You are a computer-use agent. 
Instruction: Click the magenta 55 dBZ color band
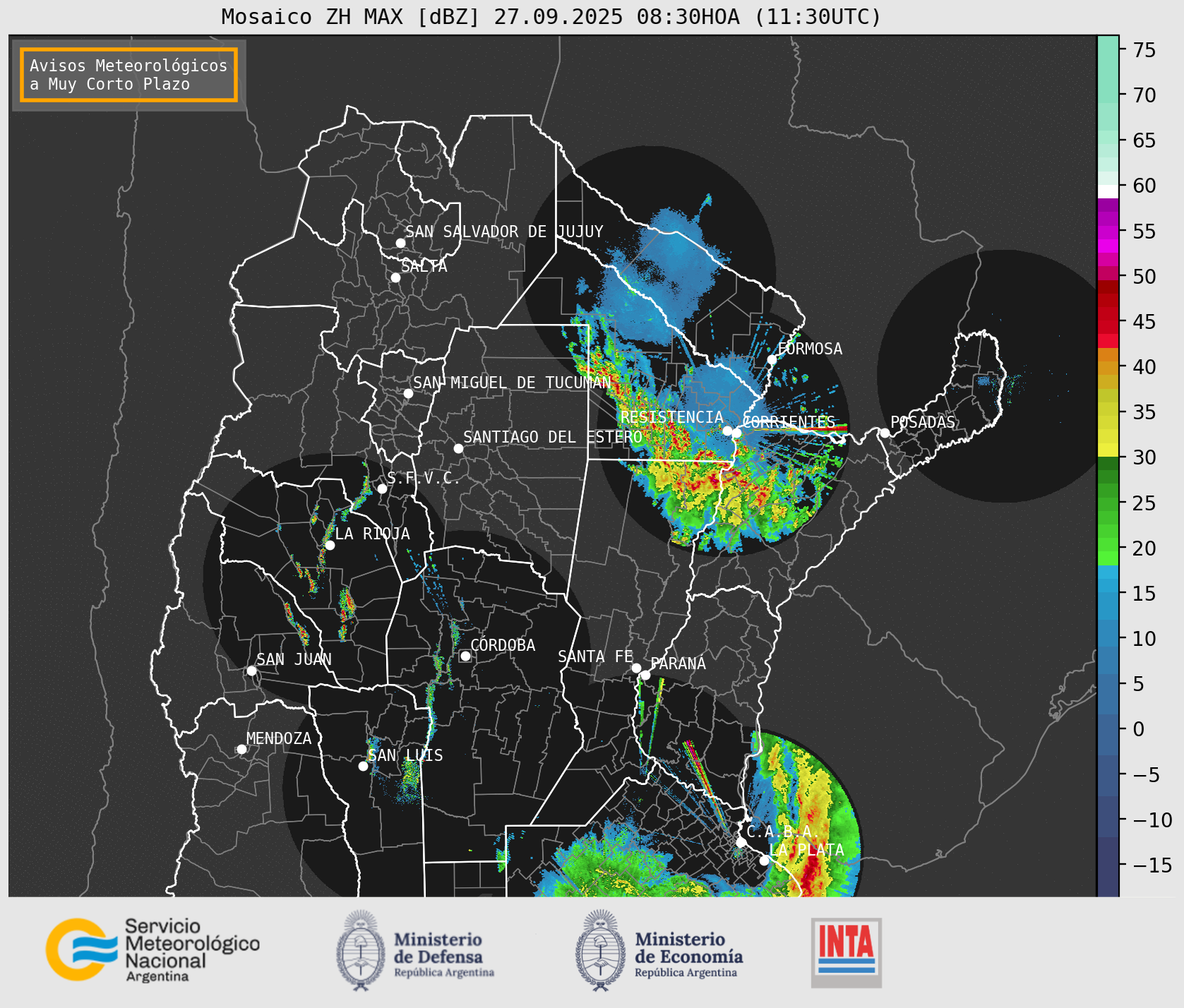(x=1108, y=232)
